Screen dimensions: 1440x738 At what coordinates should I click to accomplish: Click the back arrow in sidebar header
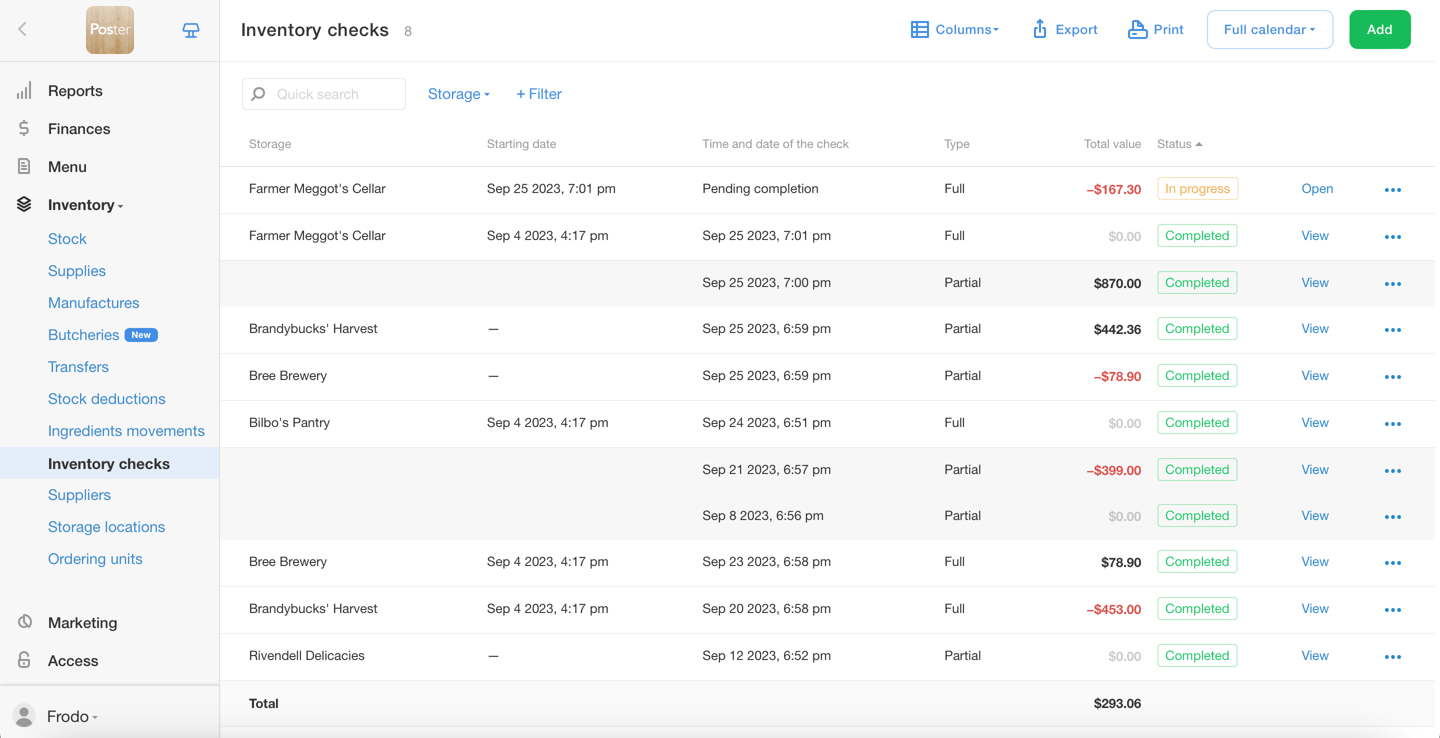[x=22, y=30]
